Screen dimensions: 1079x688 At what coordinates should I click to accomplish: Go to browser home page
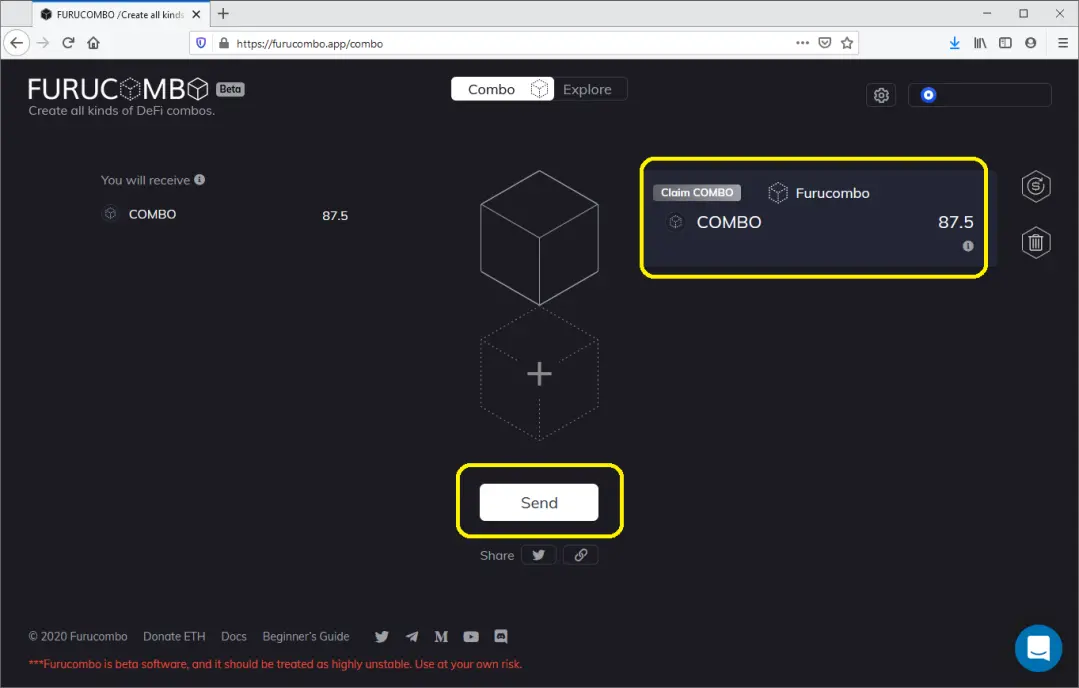[x=94, y=43]
